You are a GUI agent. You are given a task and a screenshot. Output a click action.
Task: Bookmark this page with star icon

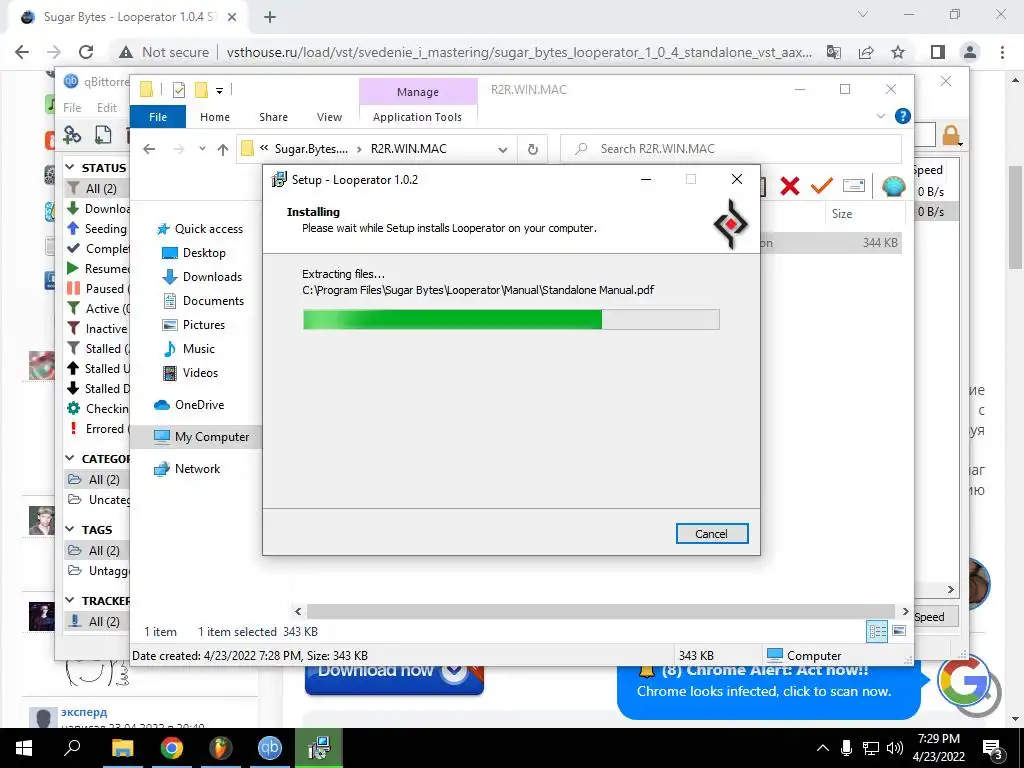point(898,52)
